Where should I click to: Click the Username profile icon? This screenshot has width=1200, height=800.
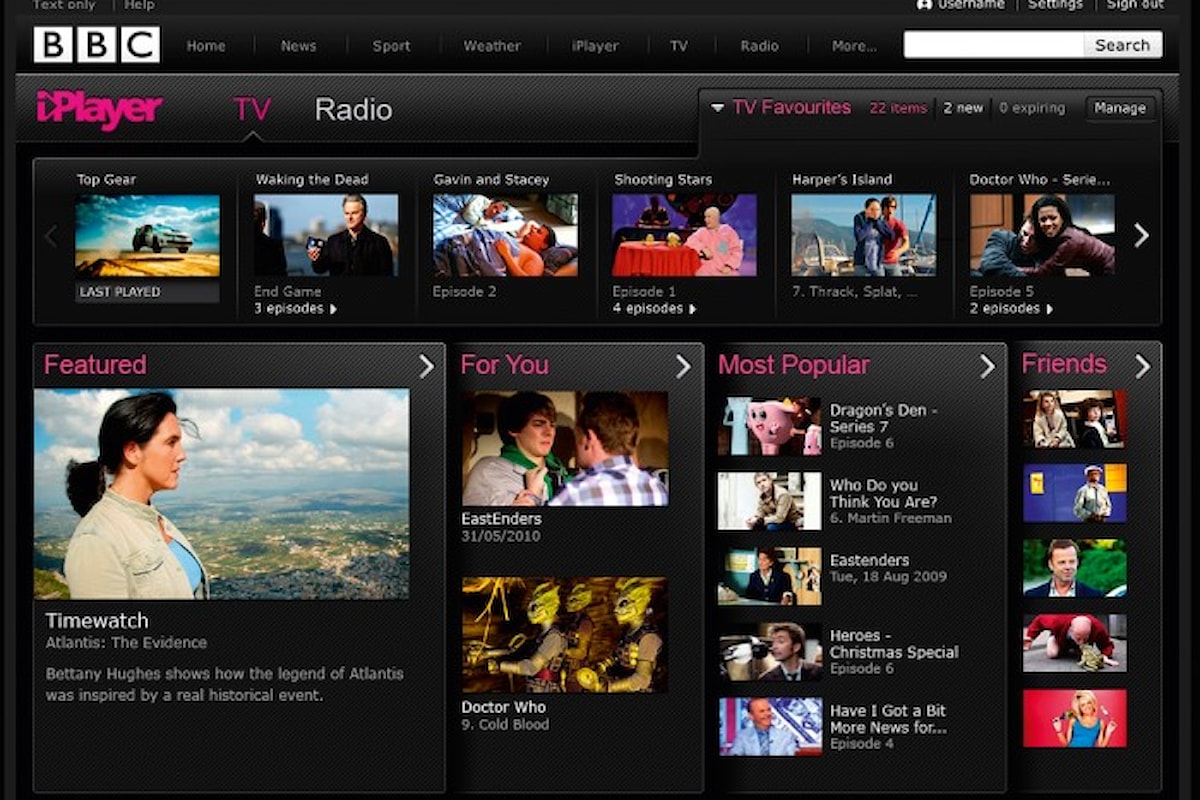[x=924, y=5]
